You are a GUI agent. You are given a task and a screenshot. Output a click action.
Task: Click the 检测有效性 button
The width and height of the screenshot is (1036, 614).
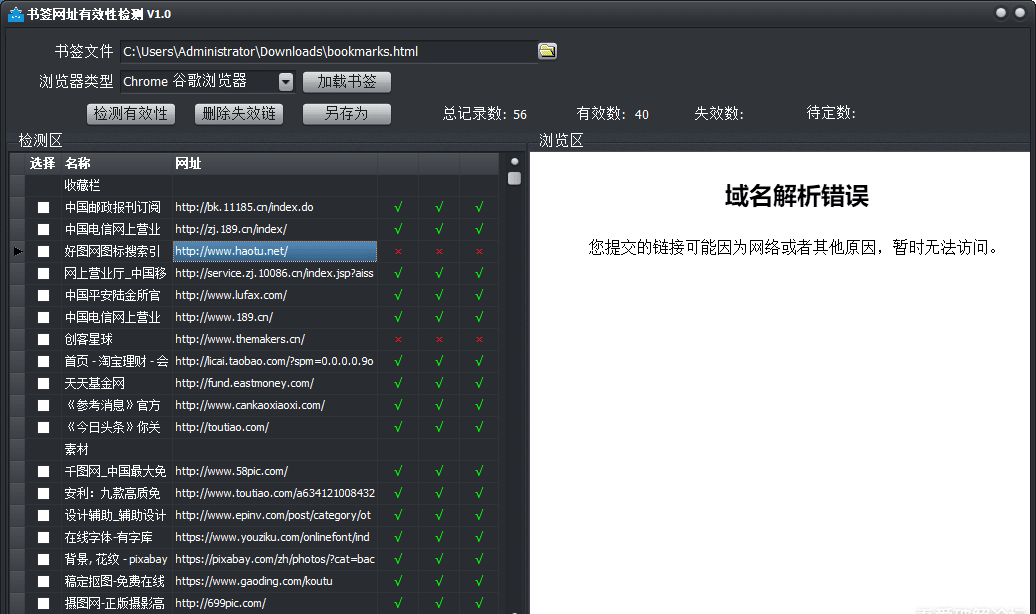click(131, 114)
